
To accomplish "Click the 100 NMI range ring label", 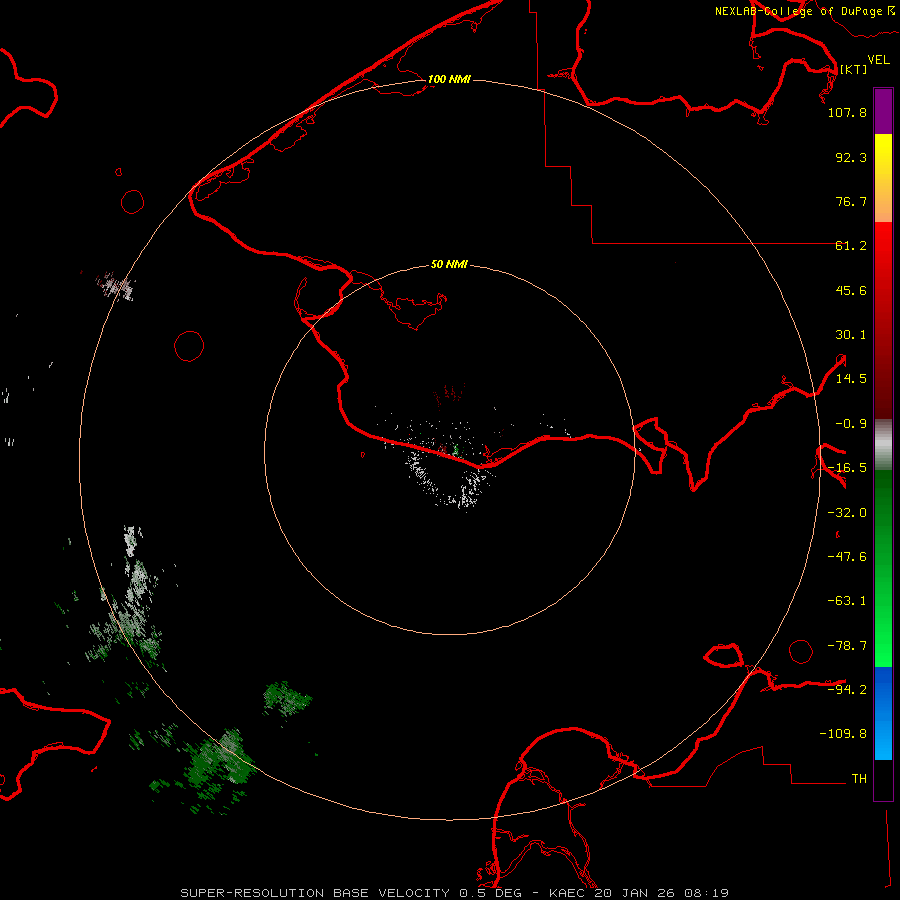I will [449, 79].
